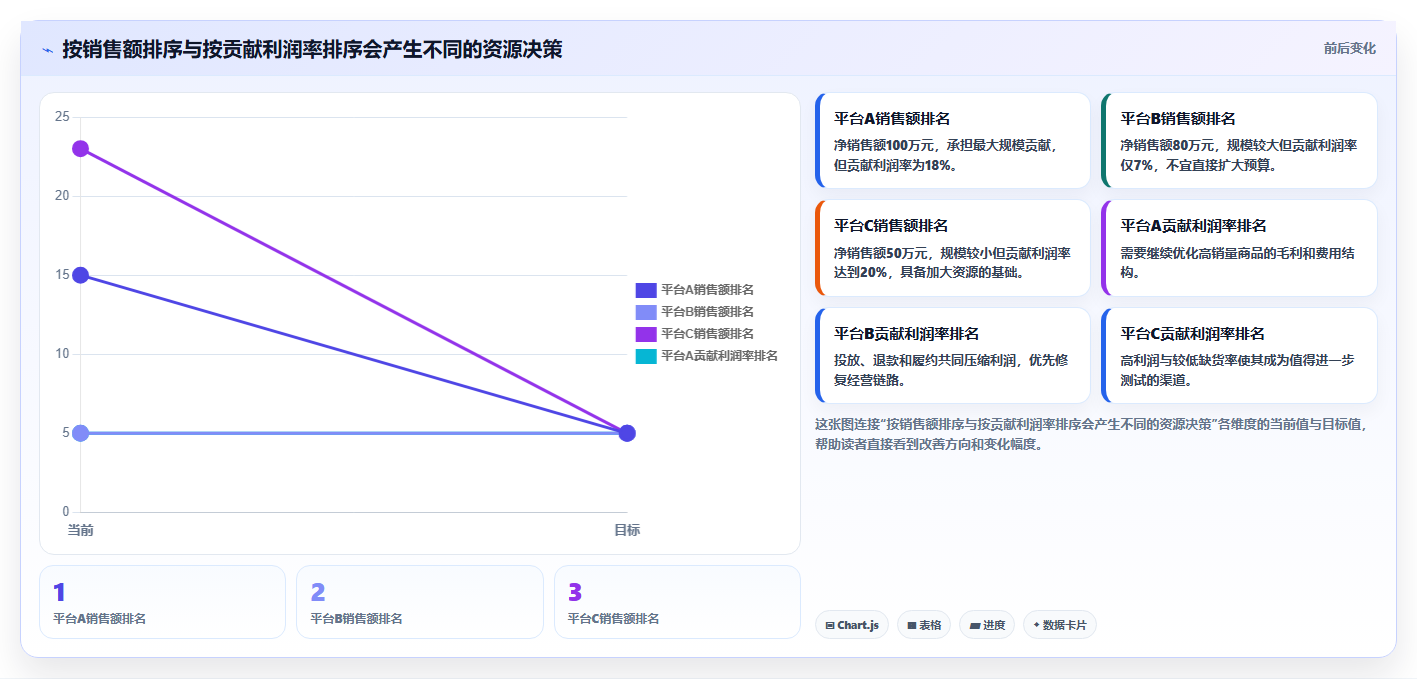1417x679 pixels.
Task: Click the light blue 当前 point at 5
Action: 80,433
